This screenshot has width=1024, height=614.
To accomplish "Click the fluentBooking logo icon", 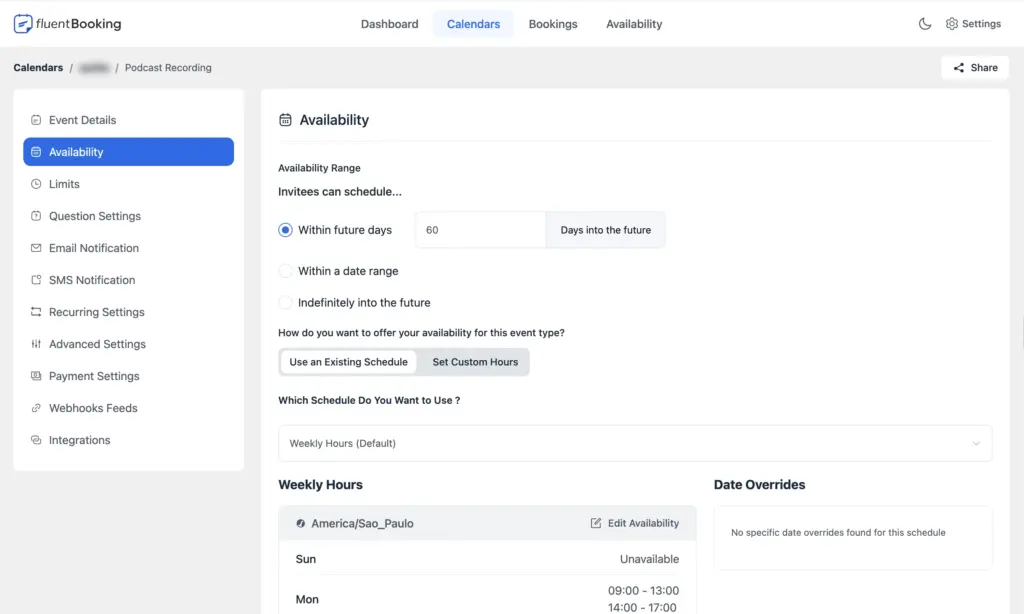I will click(23, 24).
